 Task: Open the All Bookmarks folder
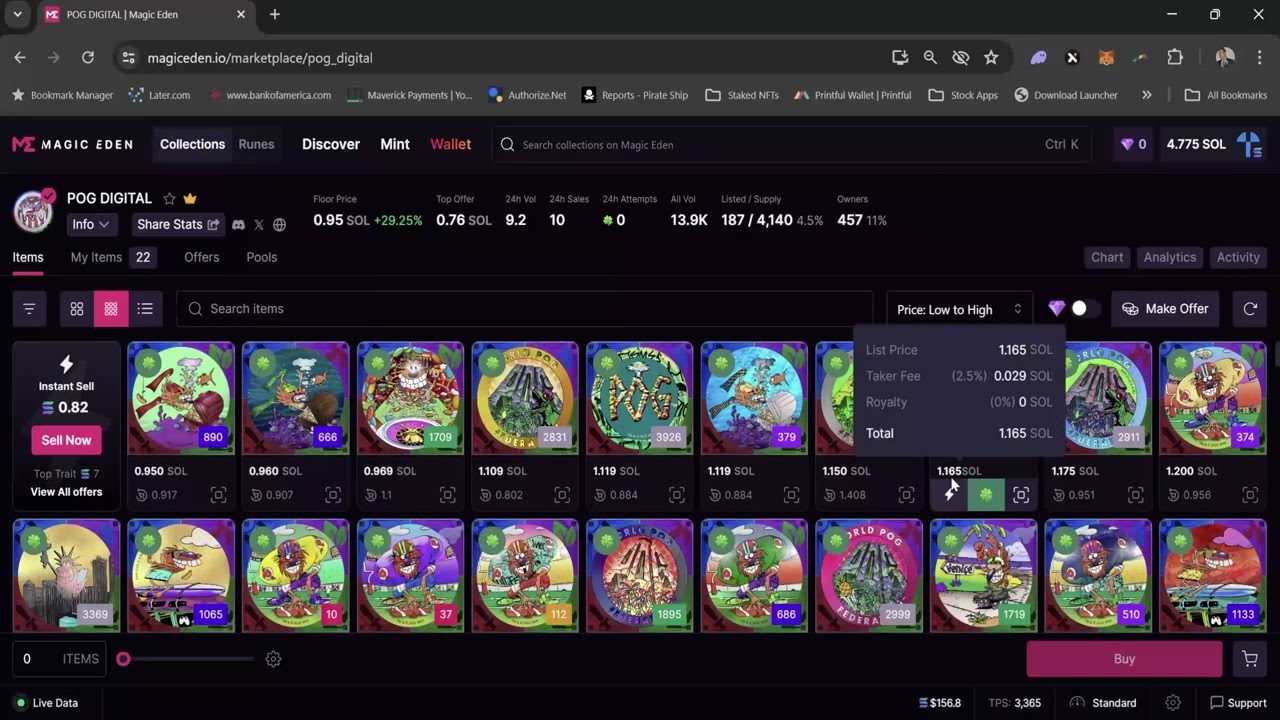point(1226,95)
